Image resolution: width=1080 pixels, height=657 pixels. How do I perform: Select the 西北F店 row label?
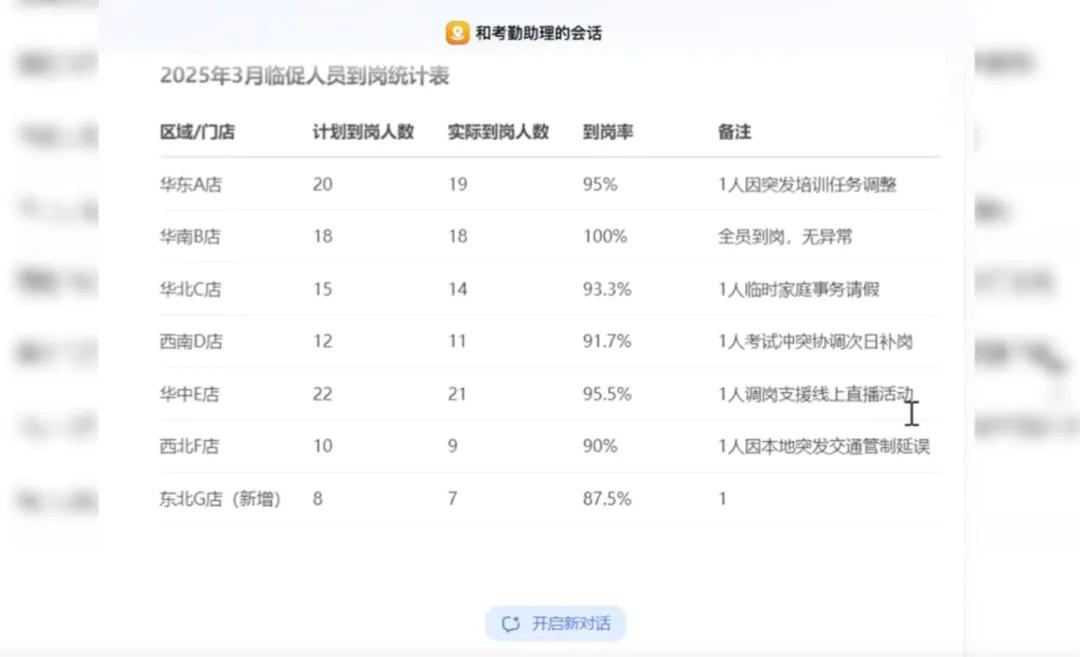tap(189, 446)
